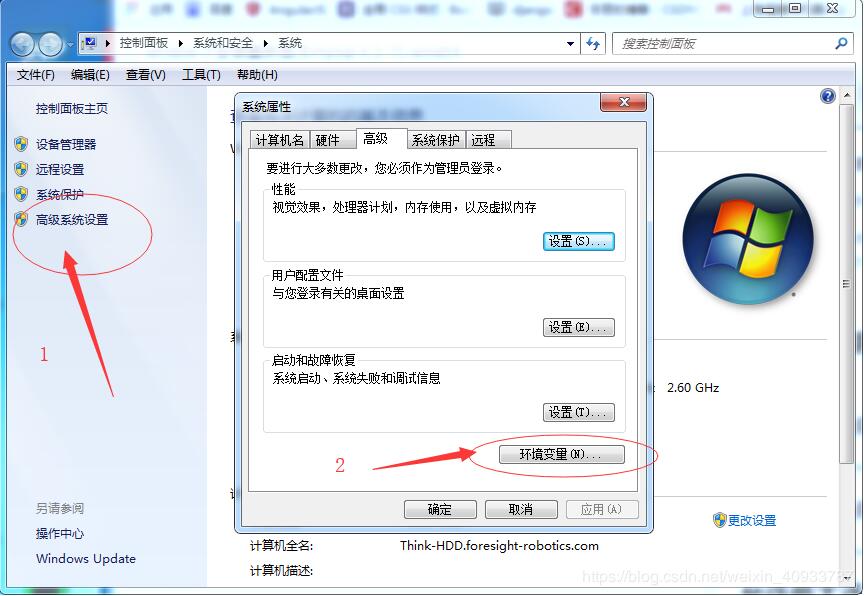The height and width of the screenshot is (596, 864).
Task: Open 控制面板主页 link
Action: (x=72, y=109)
